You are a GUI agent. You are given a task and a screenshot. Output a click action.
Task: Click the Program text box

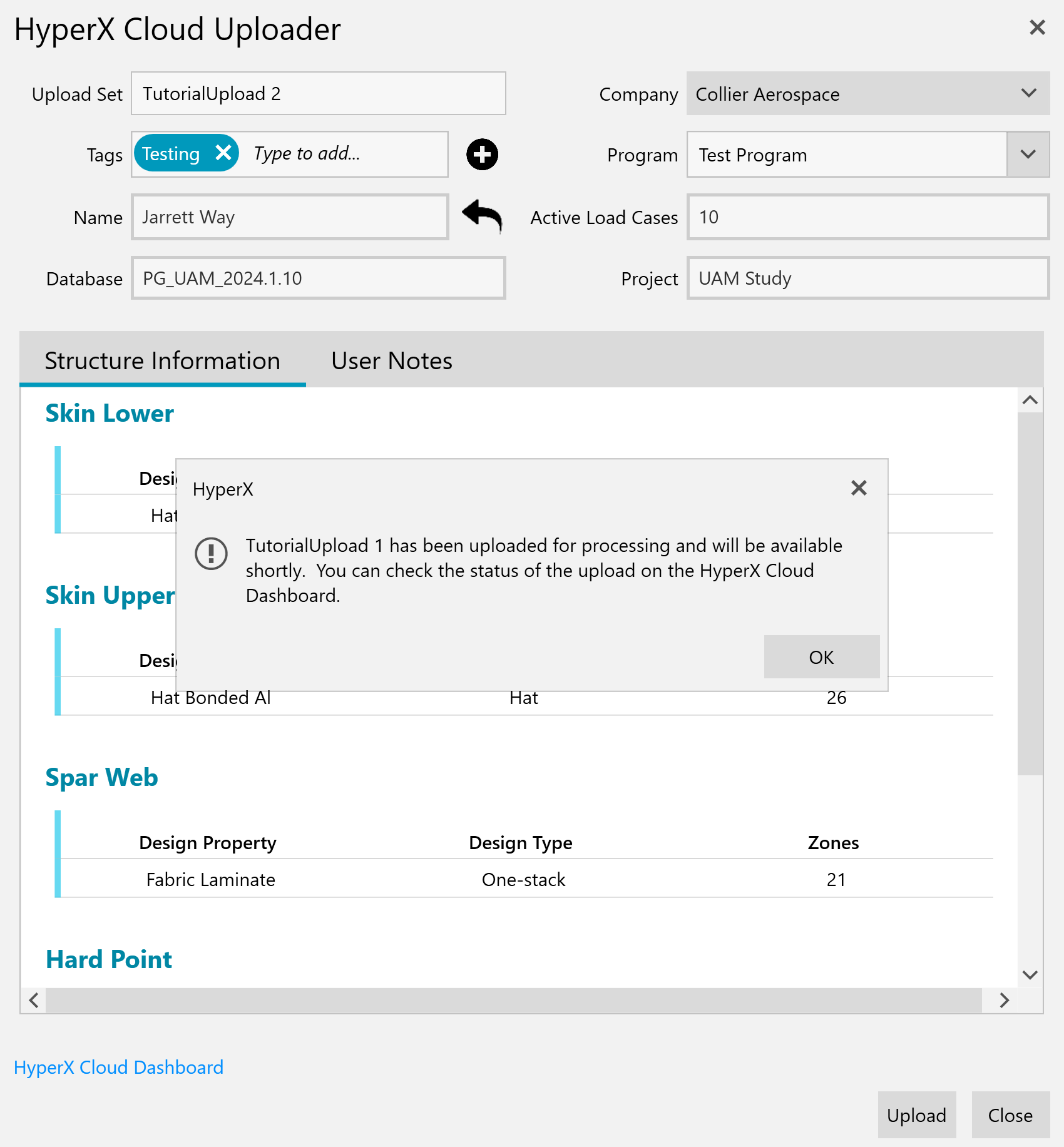(847, 155)
